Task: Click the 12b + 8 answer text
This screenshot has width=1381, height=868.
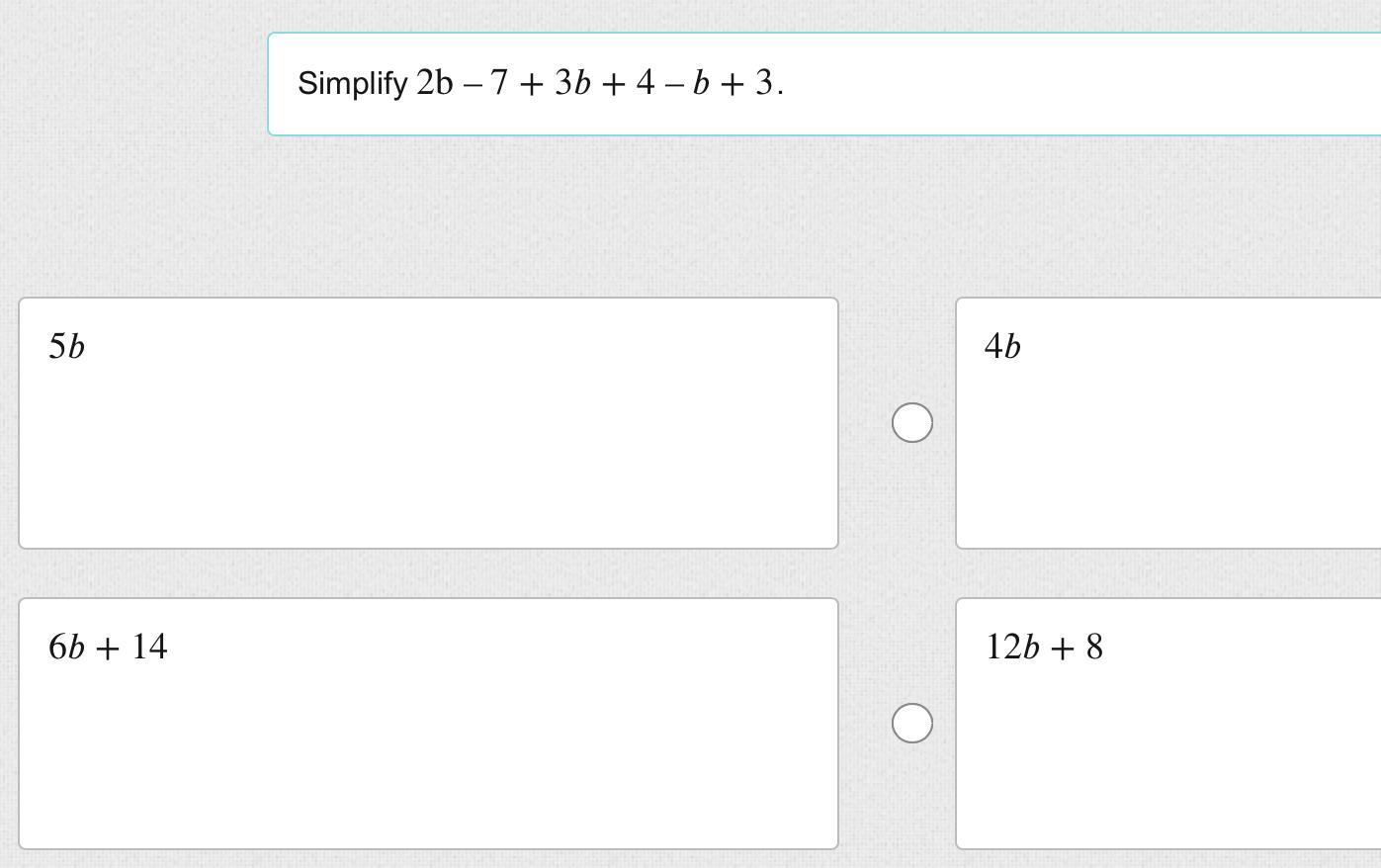Action: (x=1044, y=648)
